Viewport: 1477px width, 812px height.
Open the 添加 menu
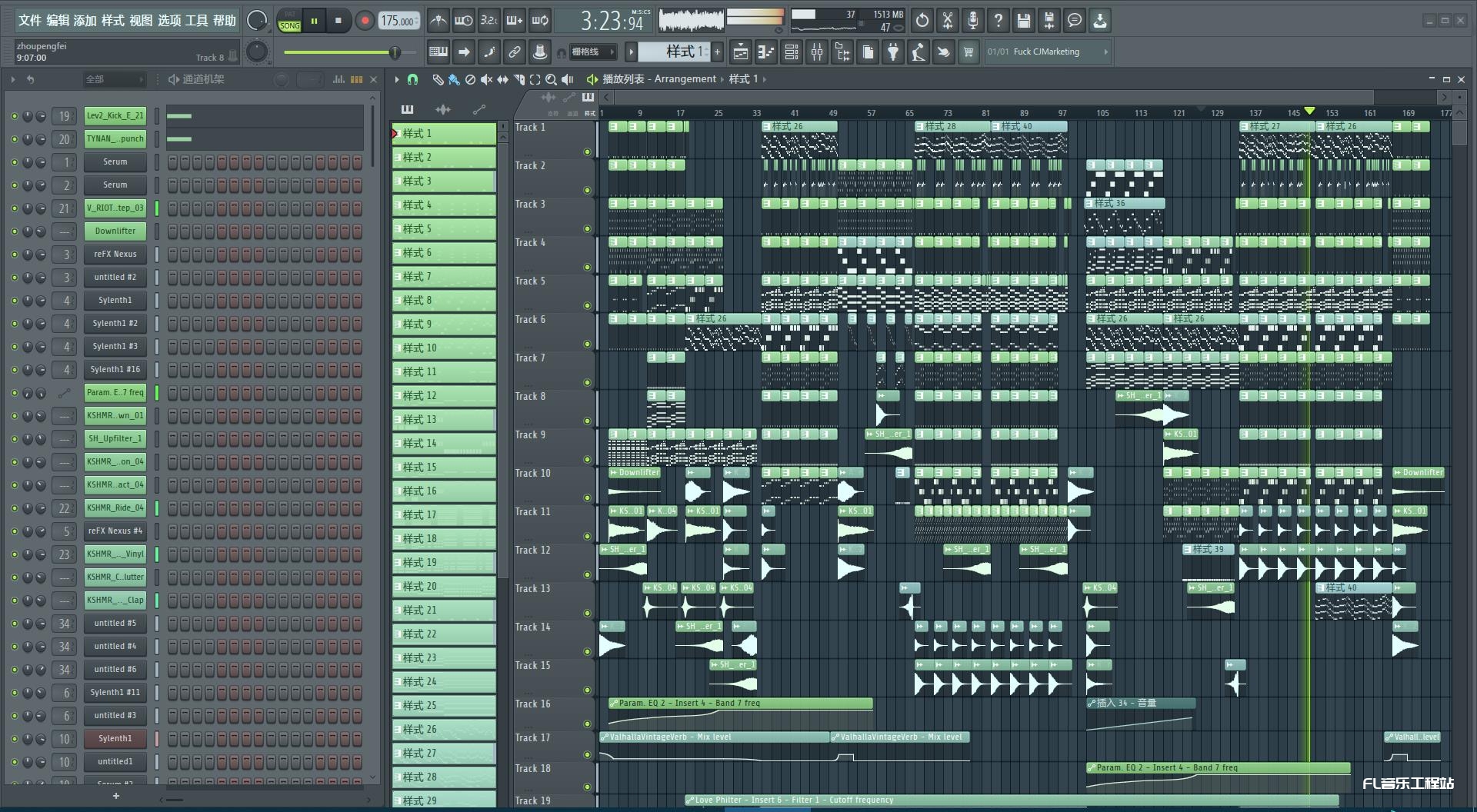85,21
